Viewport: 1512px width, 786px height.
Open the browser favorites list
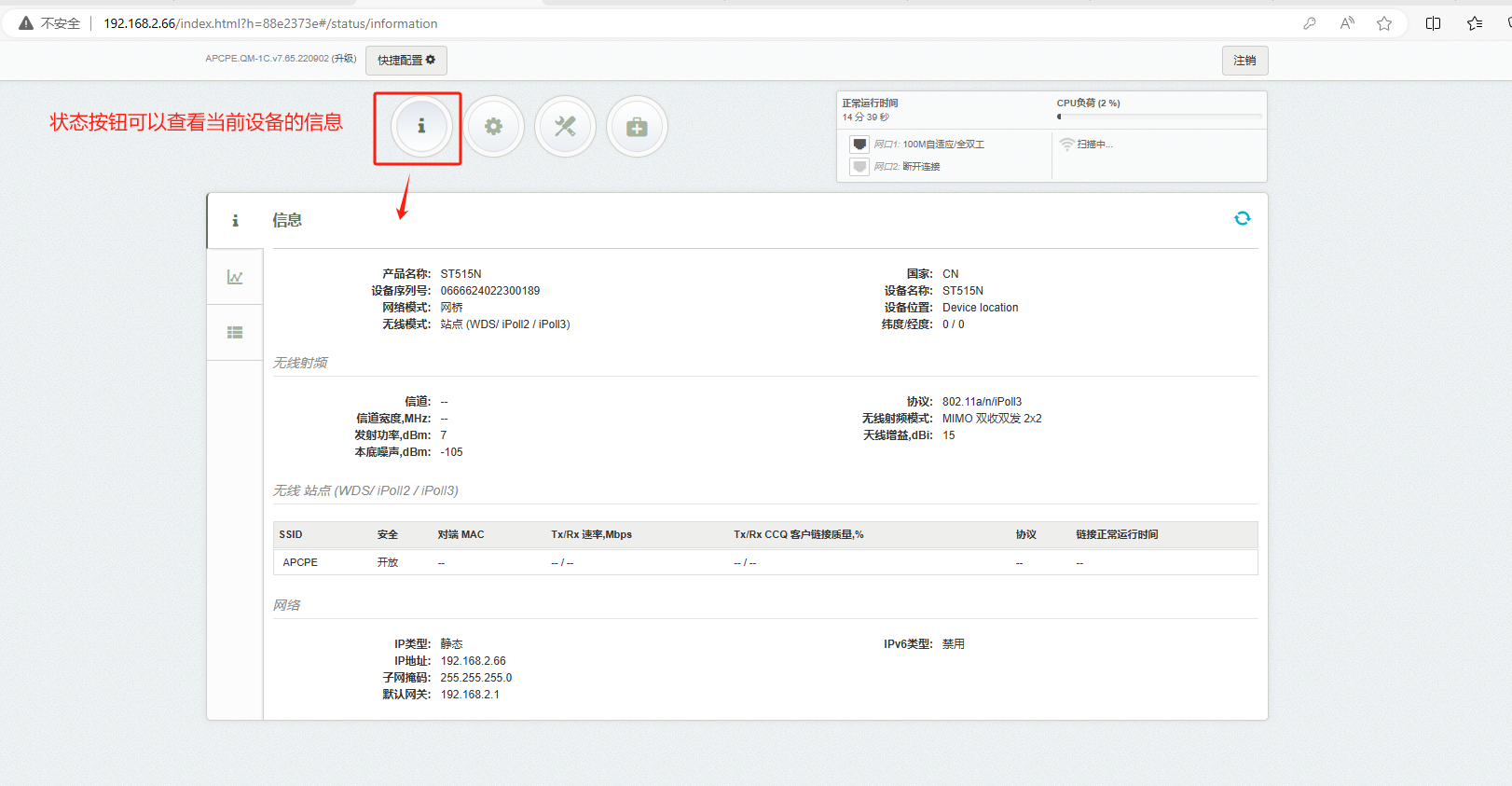tap(1475, 23)
